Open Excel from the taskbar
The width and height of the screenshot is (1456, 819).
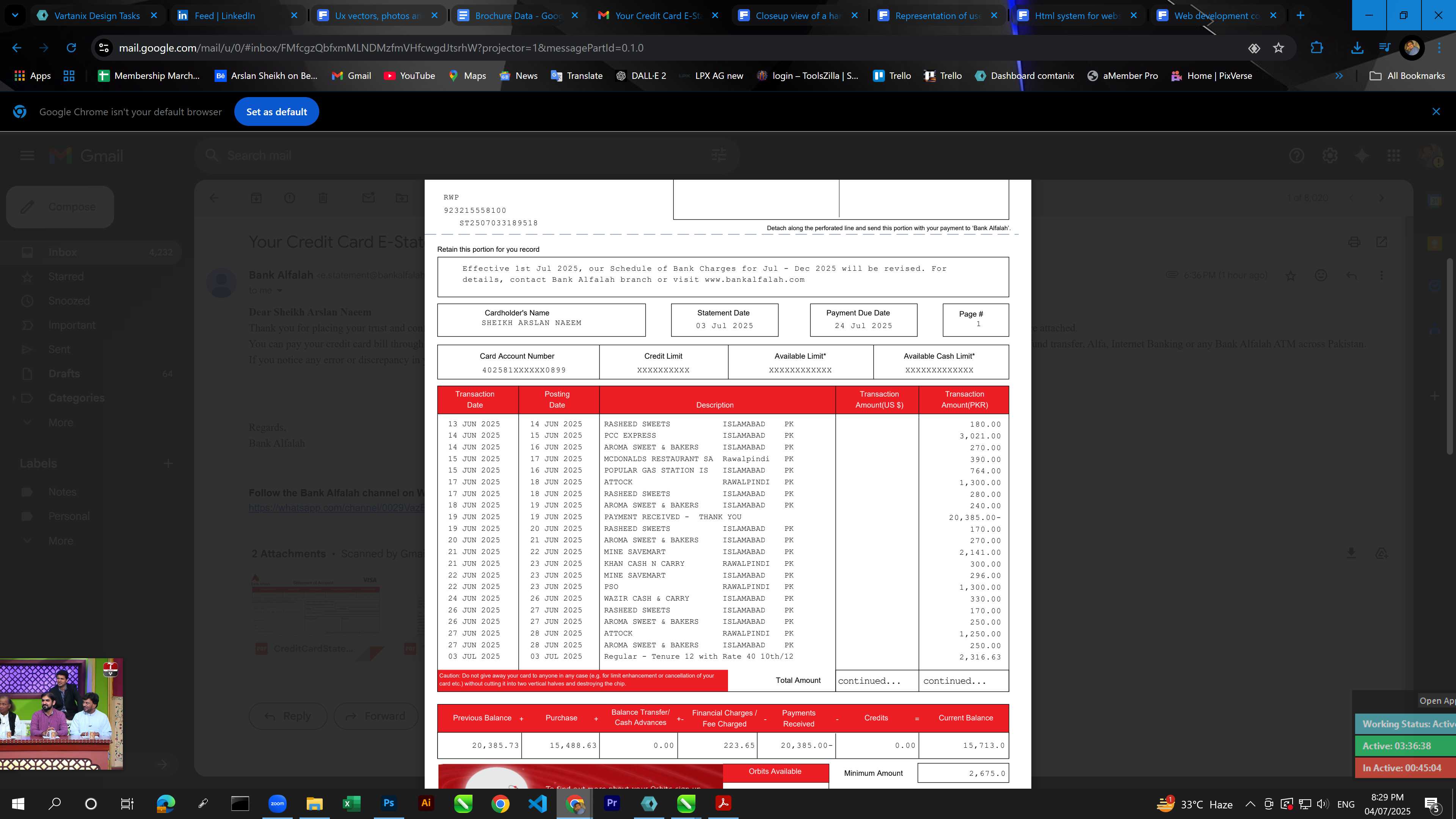pos(351,803)
